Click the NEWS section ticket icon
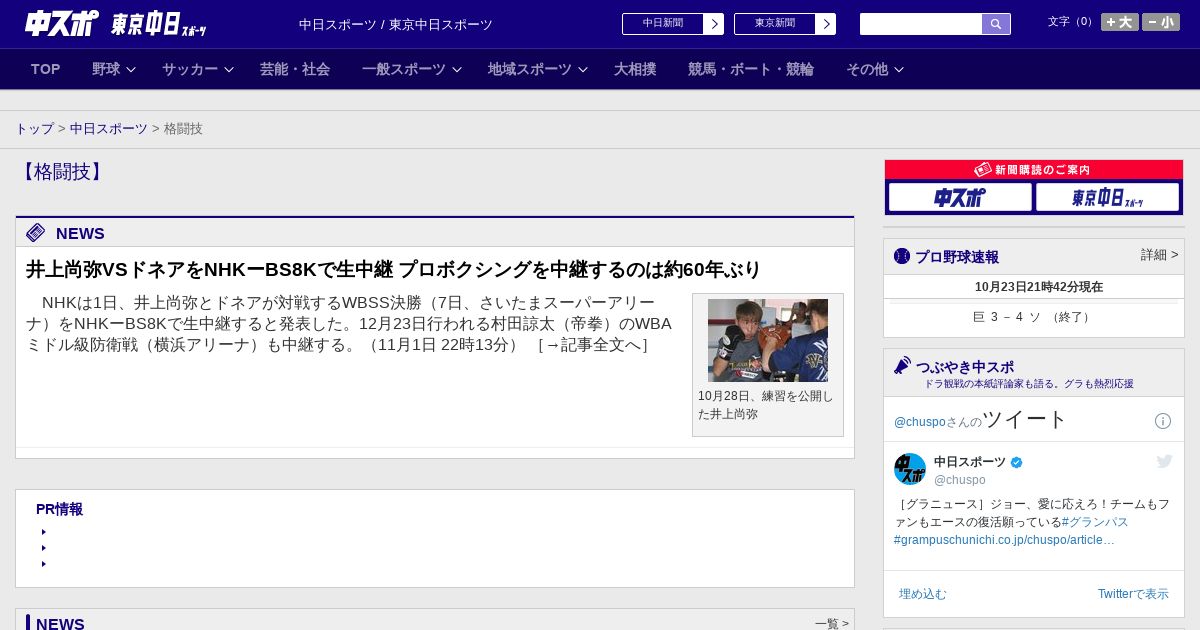Viewport: 1200px width, 630px height. pos(36,233)
